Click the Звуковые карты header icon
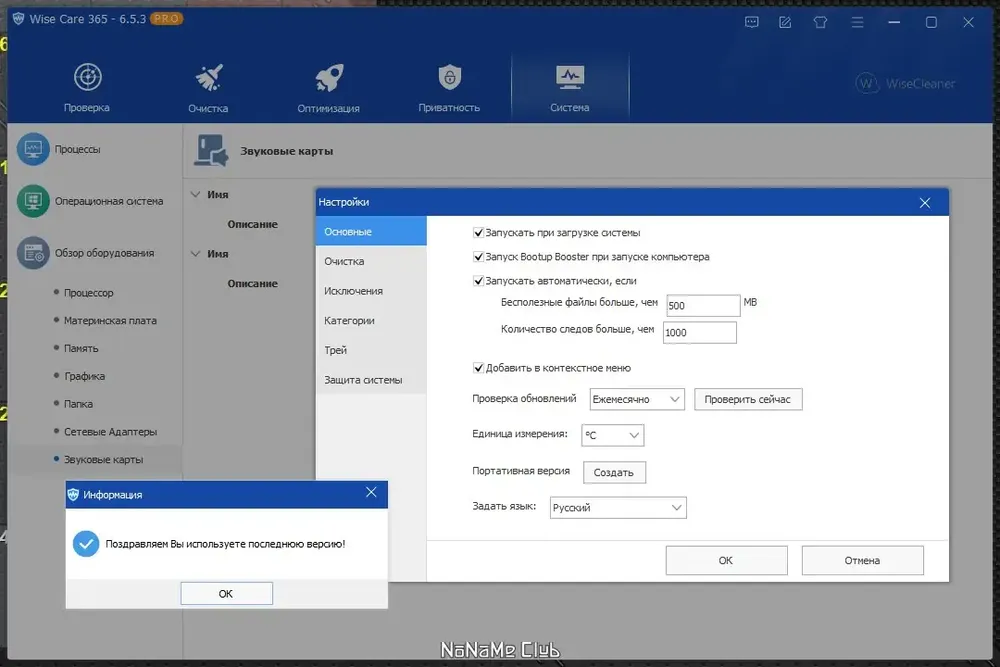Screen dimensions: 1000x667 [x=210, y=150]
